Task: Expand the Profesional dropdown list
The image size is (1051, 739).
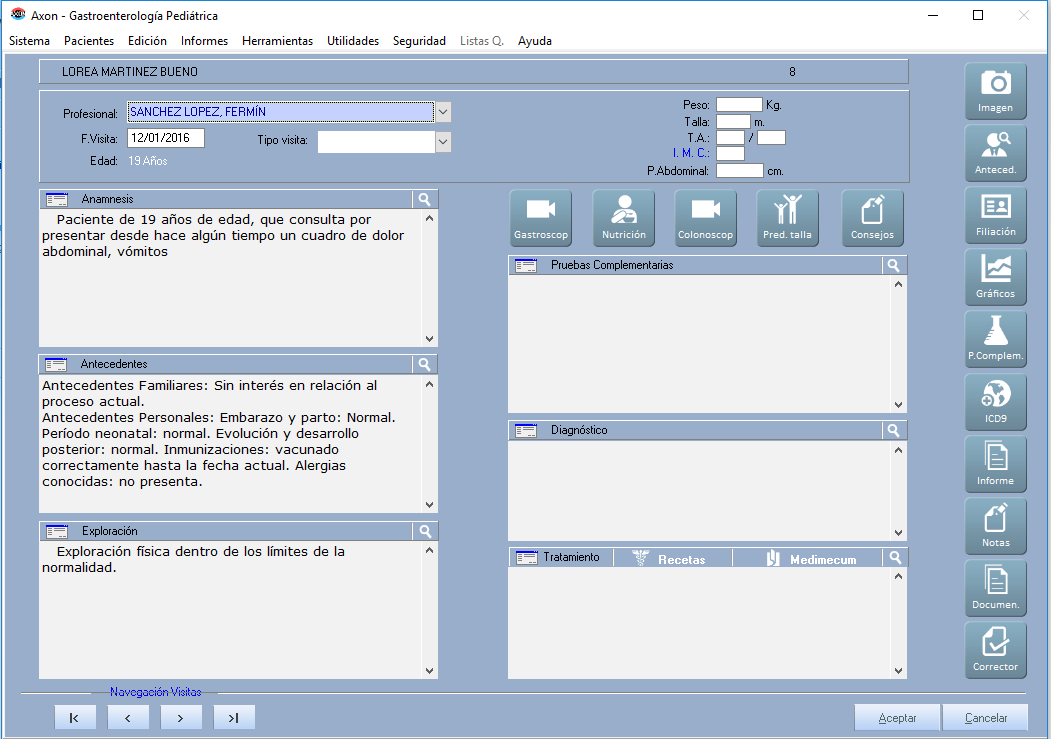Action: (444, 112)
